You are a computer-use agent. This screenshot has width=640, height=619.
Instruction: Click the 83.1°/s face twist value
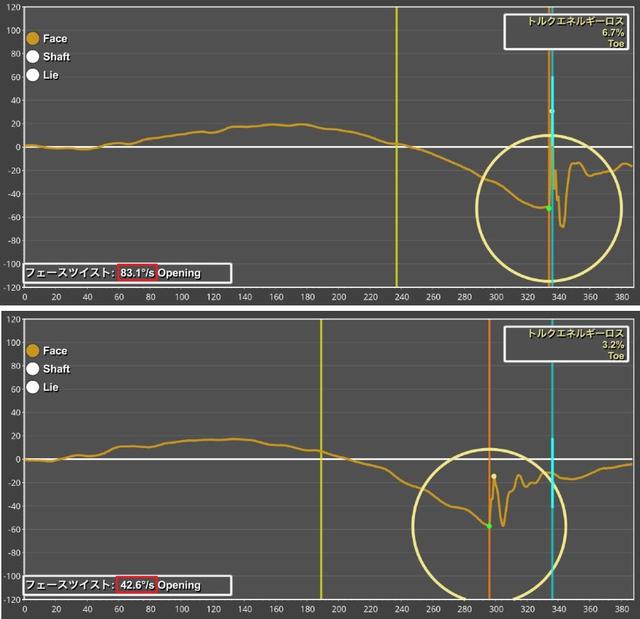tap(137, 273)
